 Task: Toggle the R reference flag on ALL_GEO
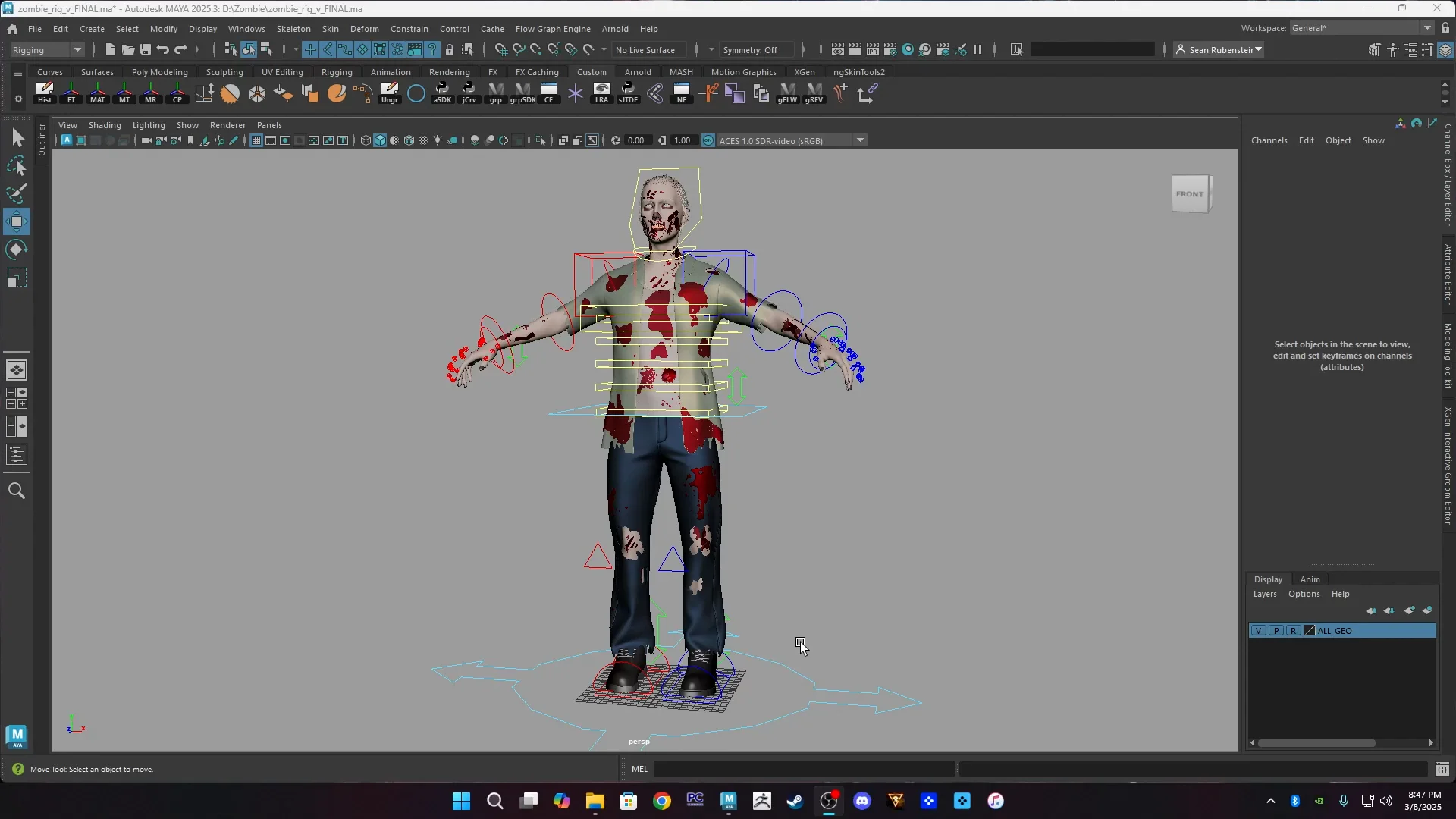pyautogui.click(x=1293, y=630)
